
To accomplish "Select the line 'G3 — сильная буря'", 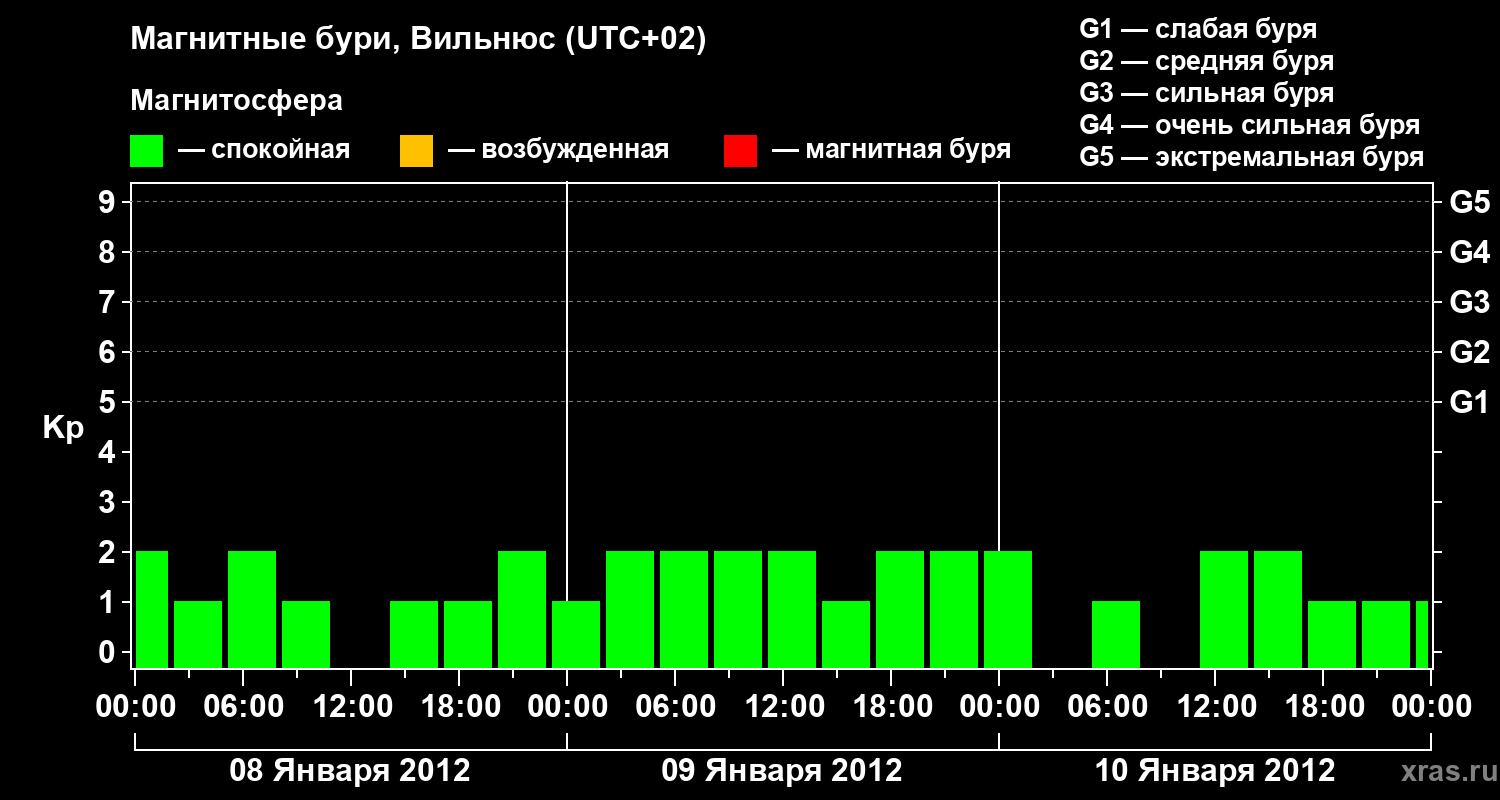I will 1206,93.
